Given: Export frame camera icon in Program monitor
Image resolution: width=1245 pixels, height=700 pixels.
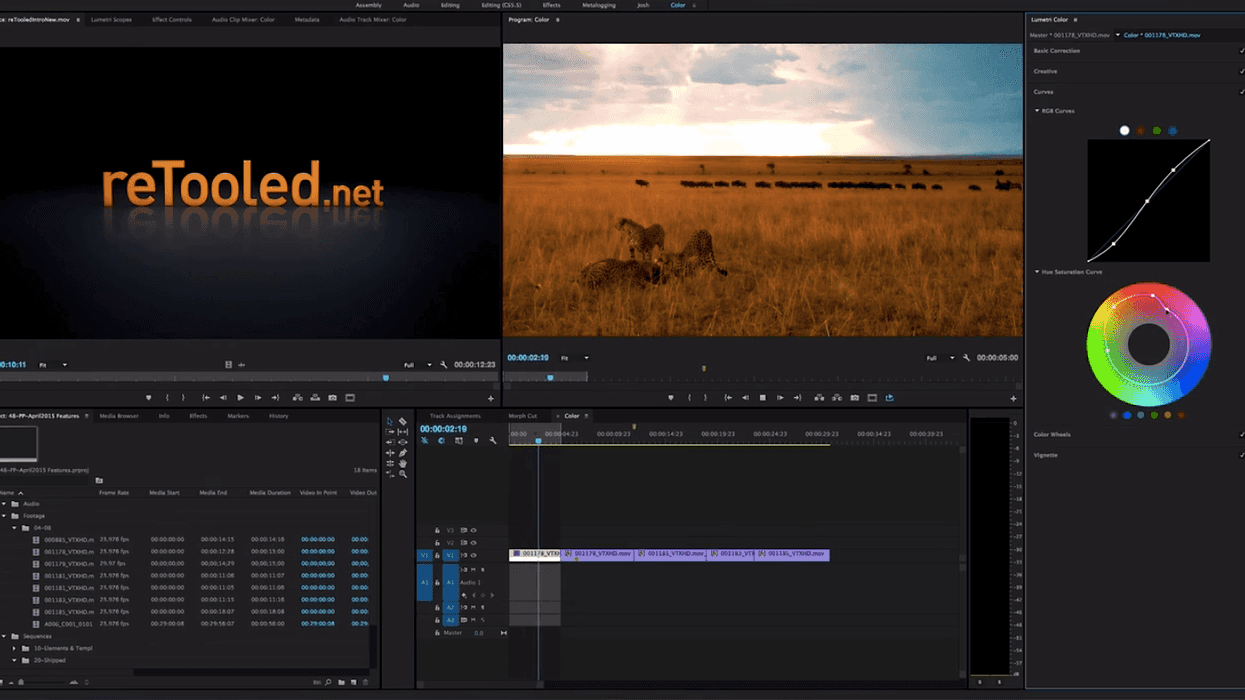Looking at the screenshot, I should click(855, 398).
